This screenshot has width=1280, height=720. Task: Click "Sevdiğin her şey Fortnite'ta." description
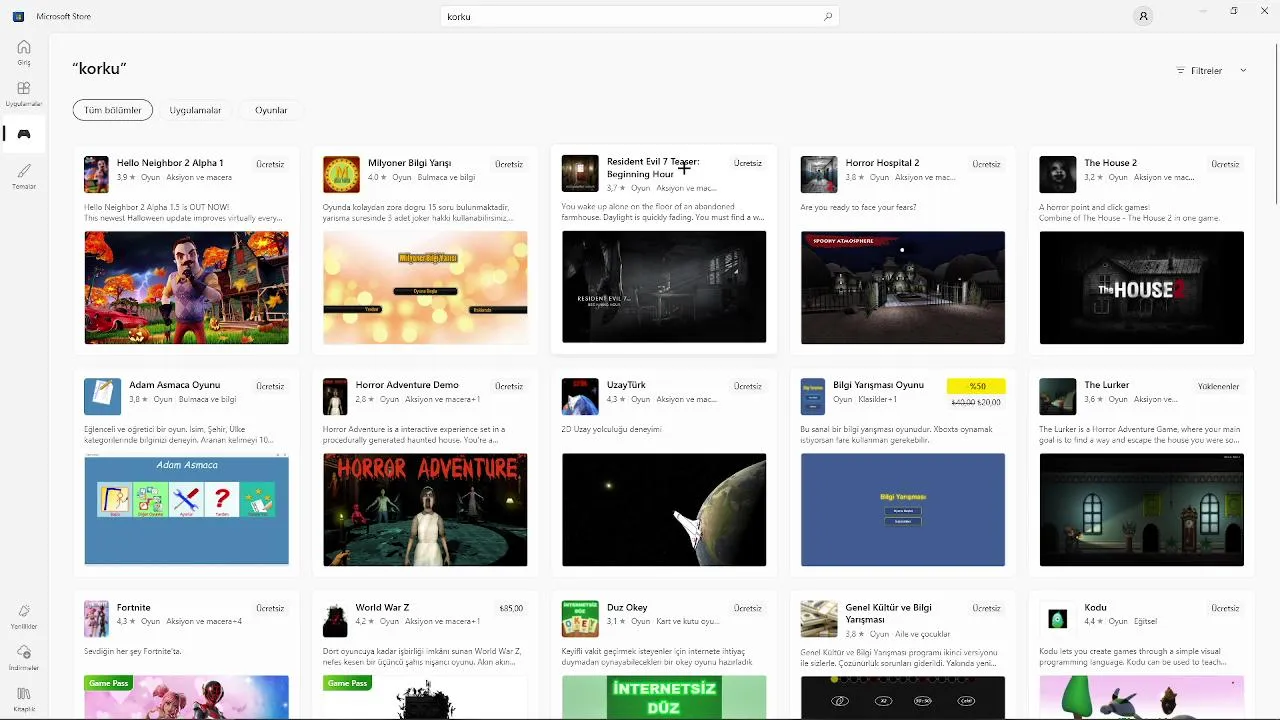point(133,652)
